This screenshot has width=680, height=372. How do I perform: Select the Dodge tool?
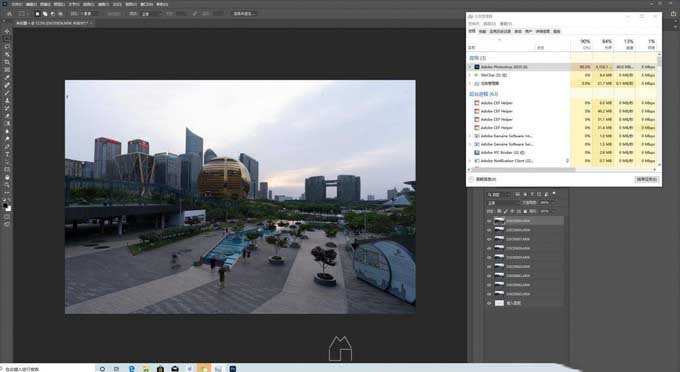tap(7, 138)
